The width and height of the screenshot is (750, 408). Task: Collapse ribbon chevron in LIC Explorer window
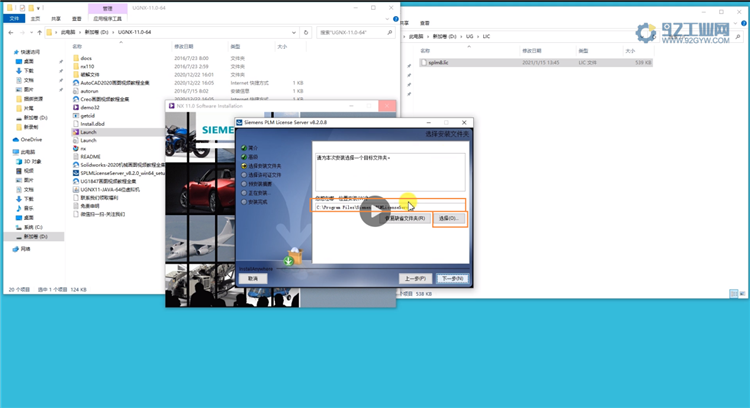(x=736, y=23)
